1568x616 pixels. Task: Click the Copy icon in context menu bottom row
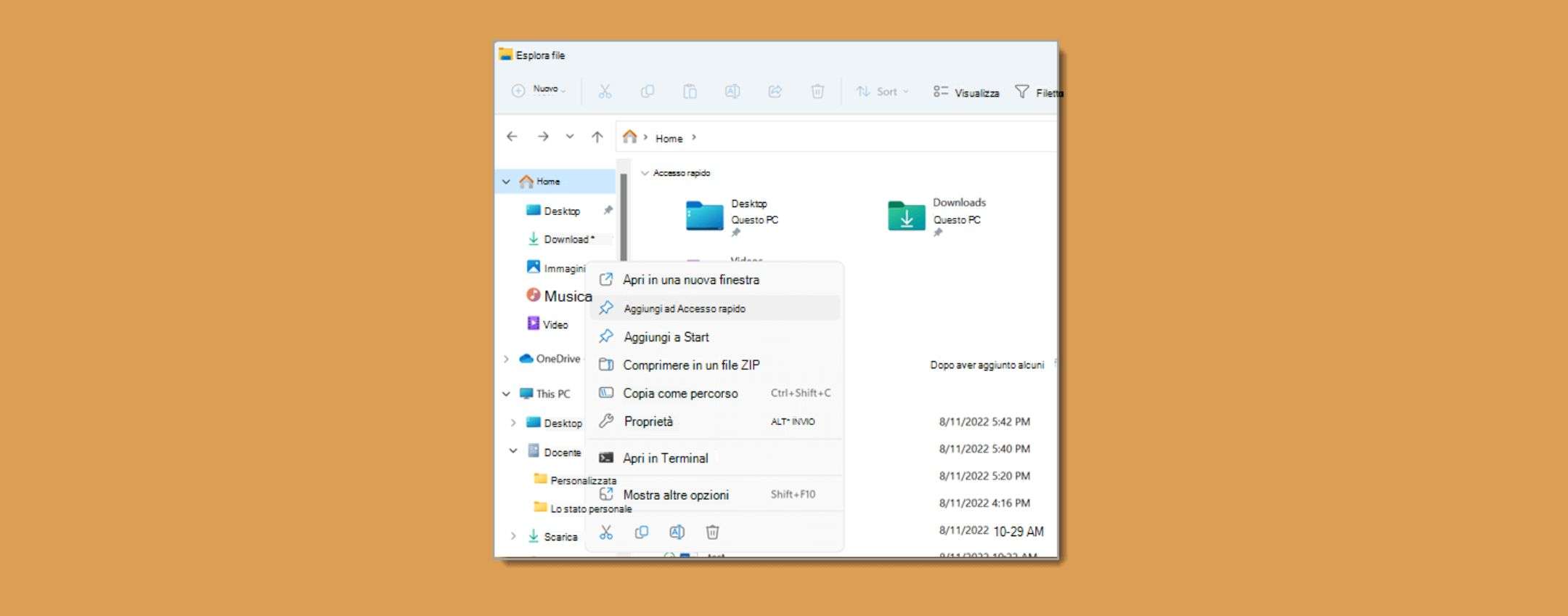pyautogui.click(x=641, y=532)
